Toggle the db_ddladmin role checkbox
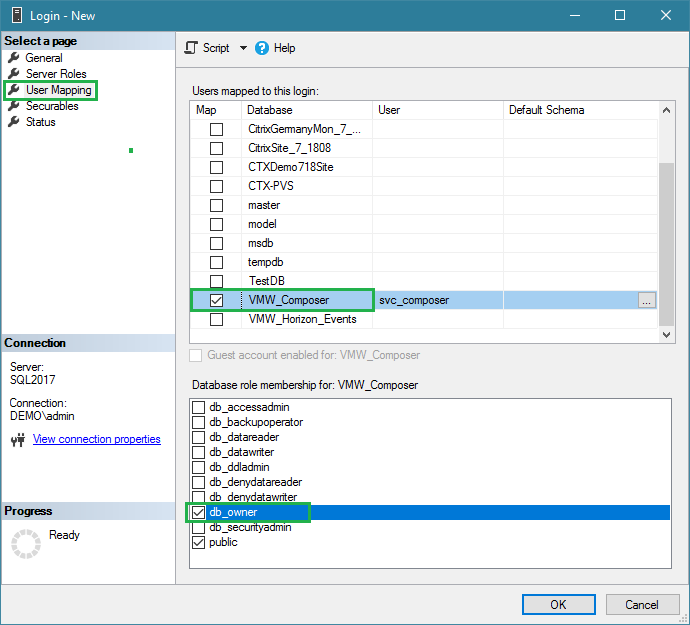The height and width of the screenshot is (625, 690). (198, 467)
